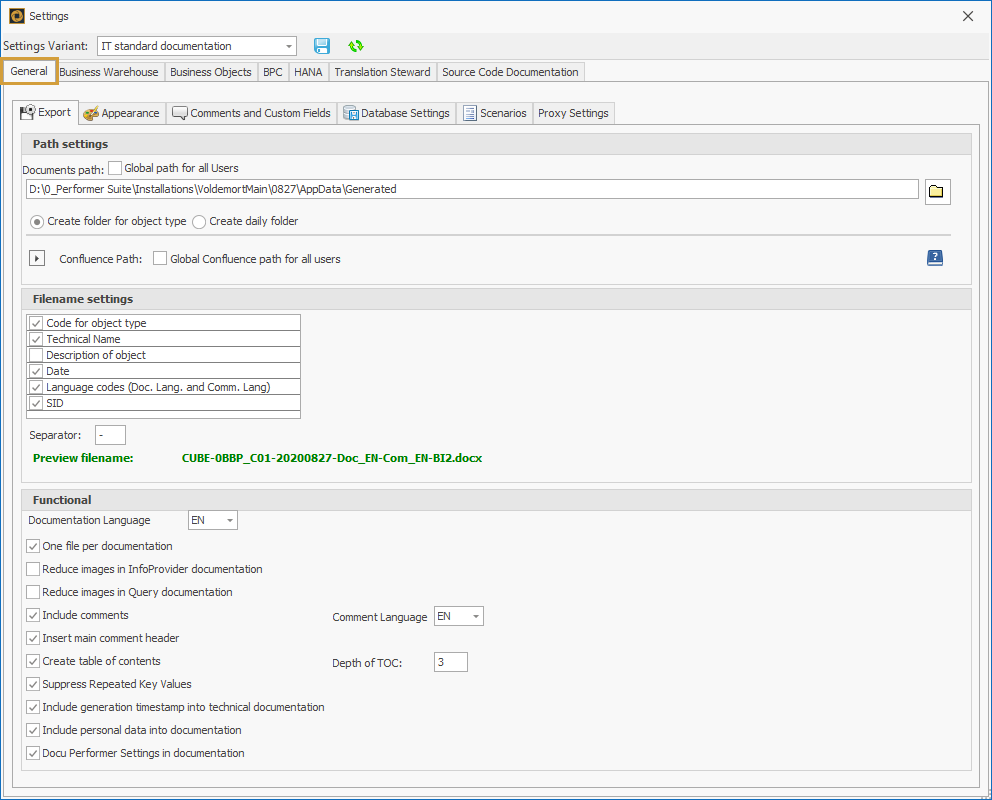Open the Documentation Language dropdown
Image resolution: width=992 pixels, height=800 pixels.
(228, 520)
